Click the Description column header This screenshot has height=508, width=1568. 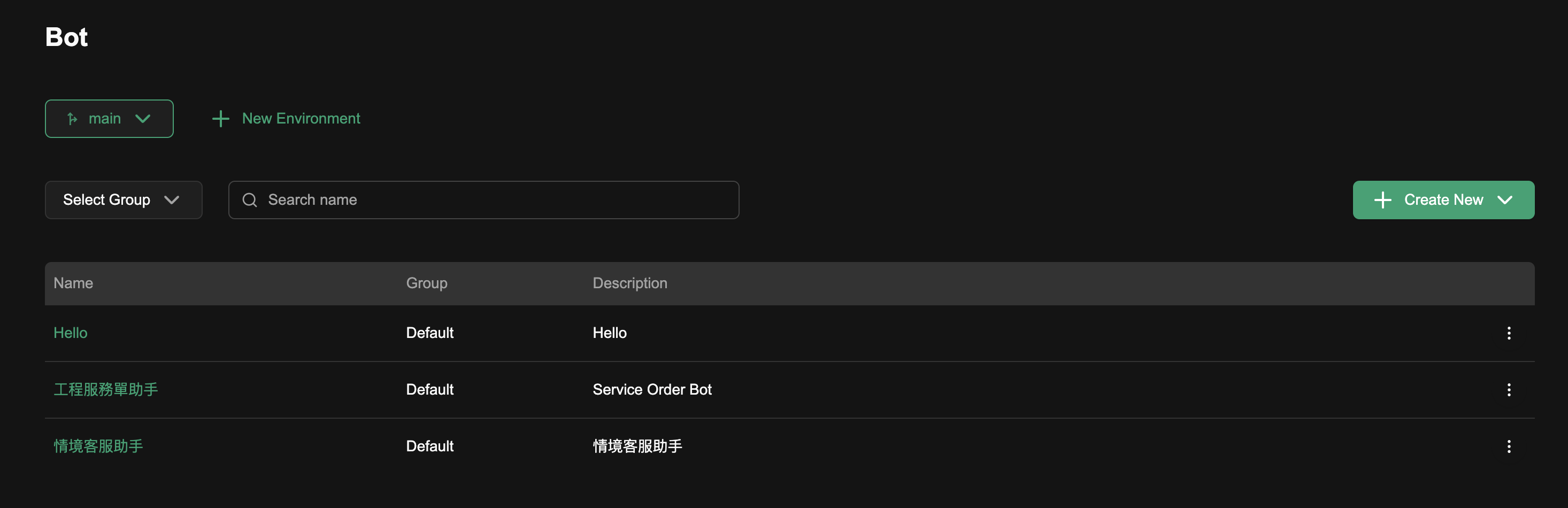pos(629,283)
